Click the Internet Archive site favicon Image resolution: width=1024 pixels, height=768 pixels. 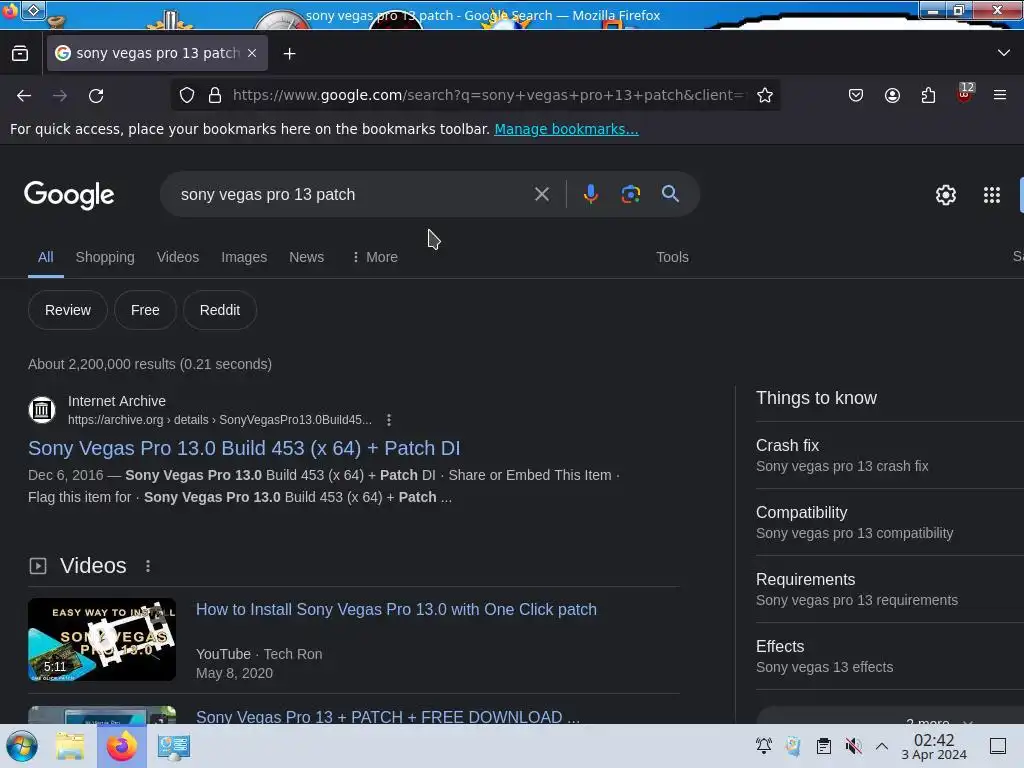(x=42, y=410)
